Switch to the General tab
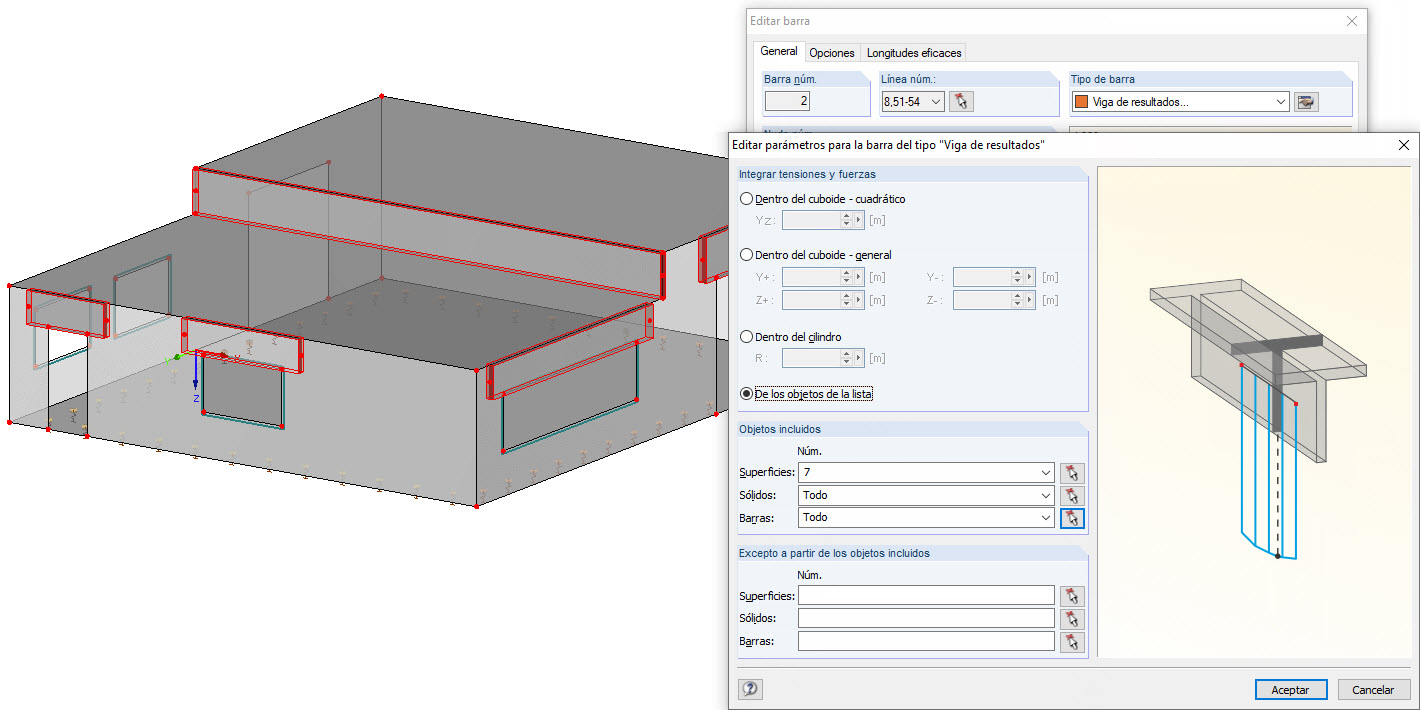This screenshot has height=710, width=1420. click(x=779, y=52)
